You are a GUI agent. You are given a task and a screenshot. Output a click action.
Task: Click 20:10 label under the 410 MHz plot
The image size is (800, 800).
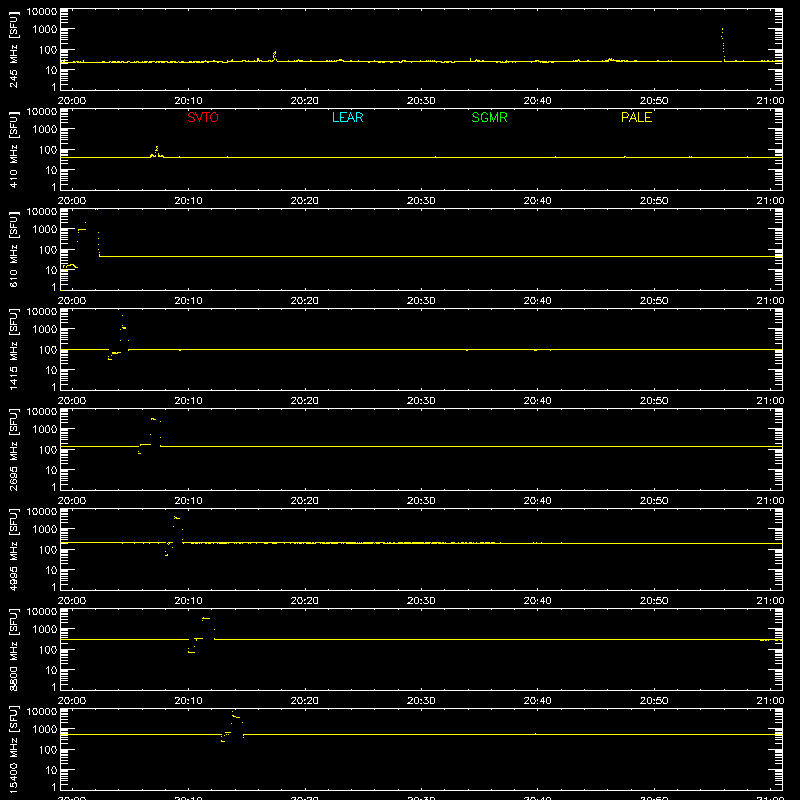tap(188, 201)
